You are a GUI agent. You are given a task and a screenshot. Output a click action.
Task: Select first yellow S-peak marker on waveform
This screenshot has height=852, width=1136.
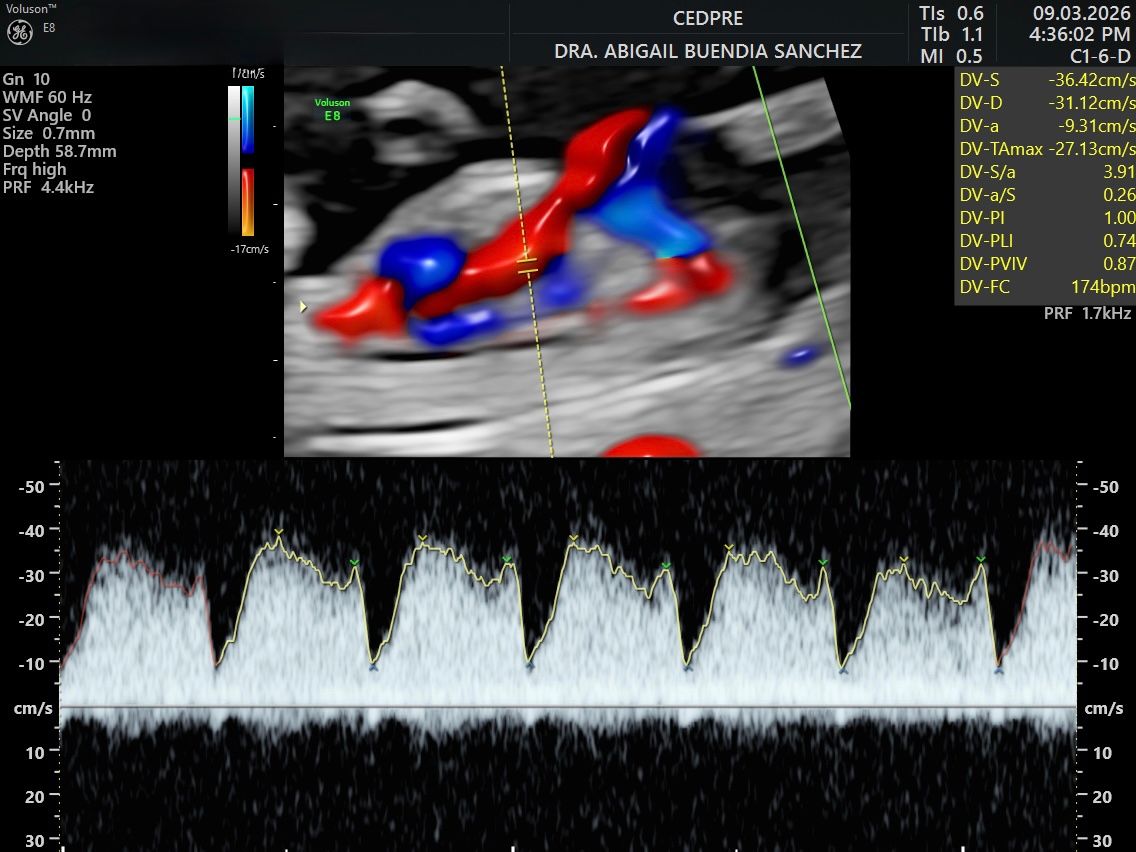click(x=279, y=532)
